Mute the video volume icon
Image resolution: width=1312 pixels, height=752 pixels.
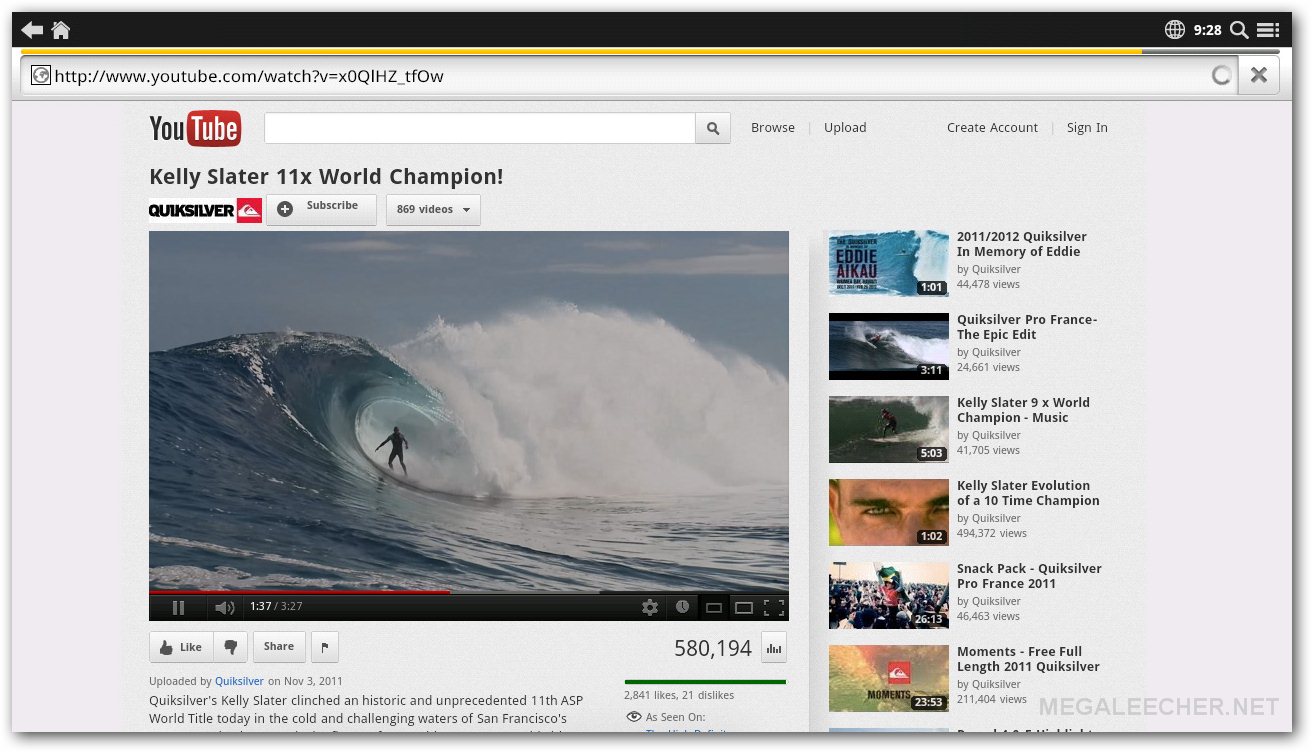[x=225, y=607]
